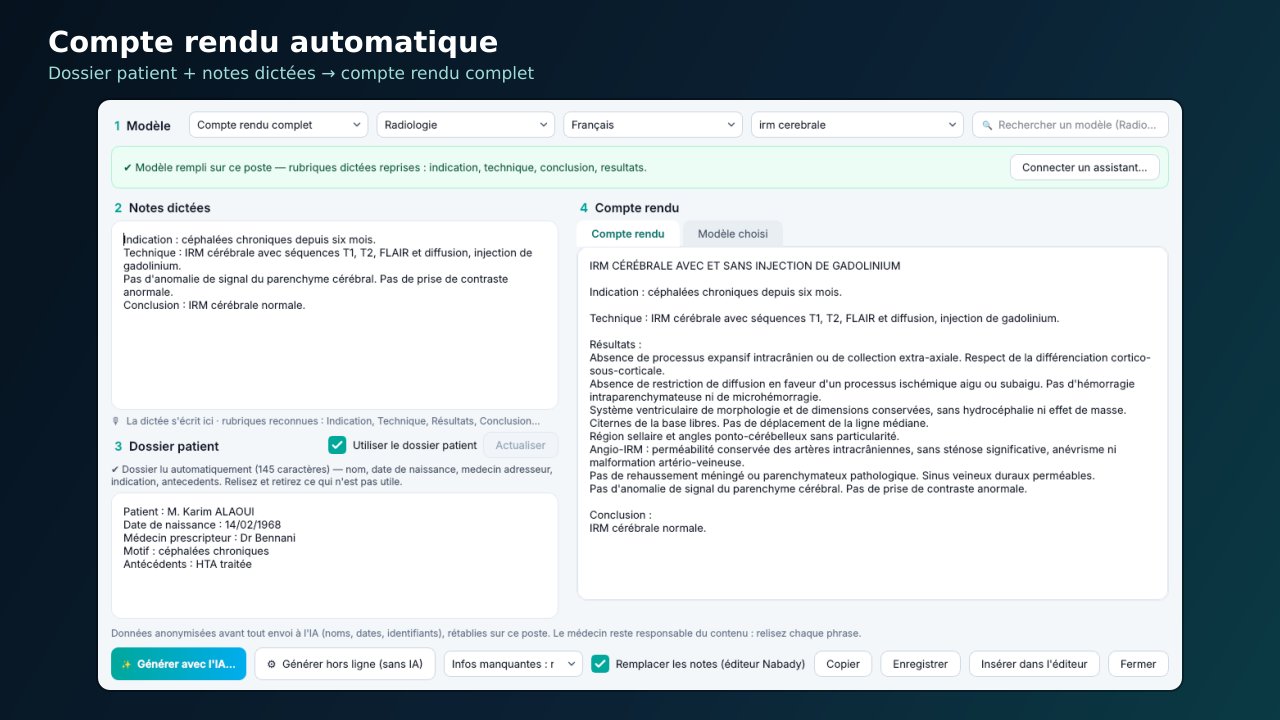Open the Compte rendu complet dropdown
The height and width of the screenshot is (720, 1280).
279,125
